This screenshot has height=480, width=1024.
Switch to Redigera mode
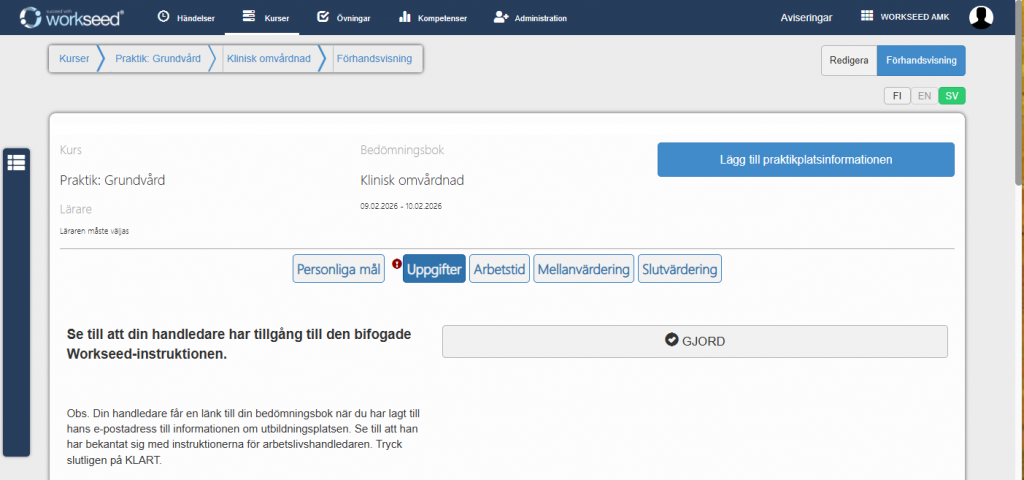849,61
